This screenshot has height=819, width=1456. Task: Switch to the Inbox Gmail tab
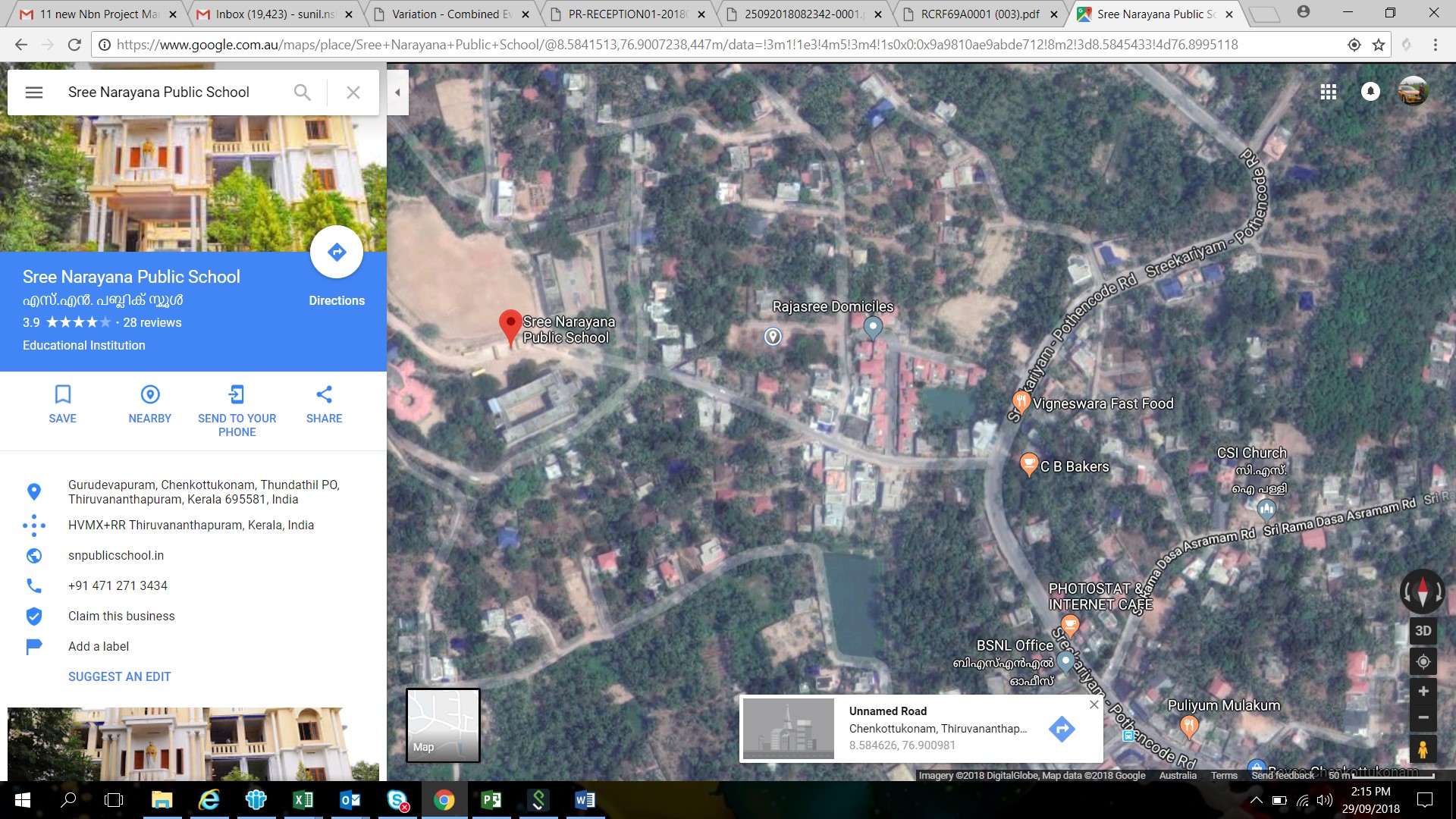click(273, 14)
